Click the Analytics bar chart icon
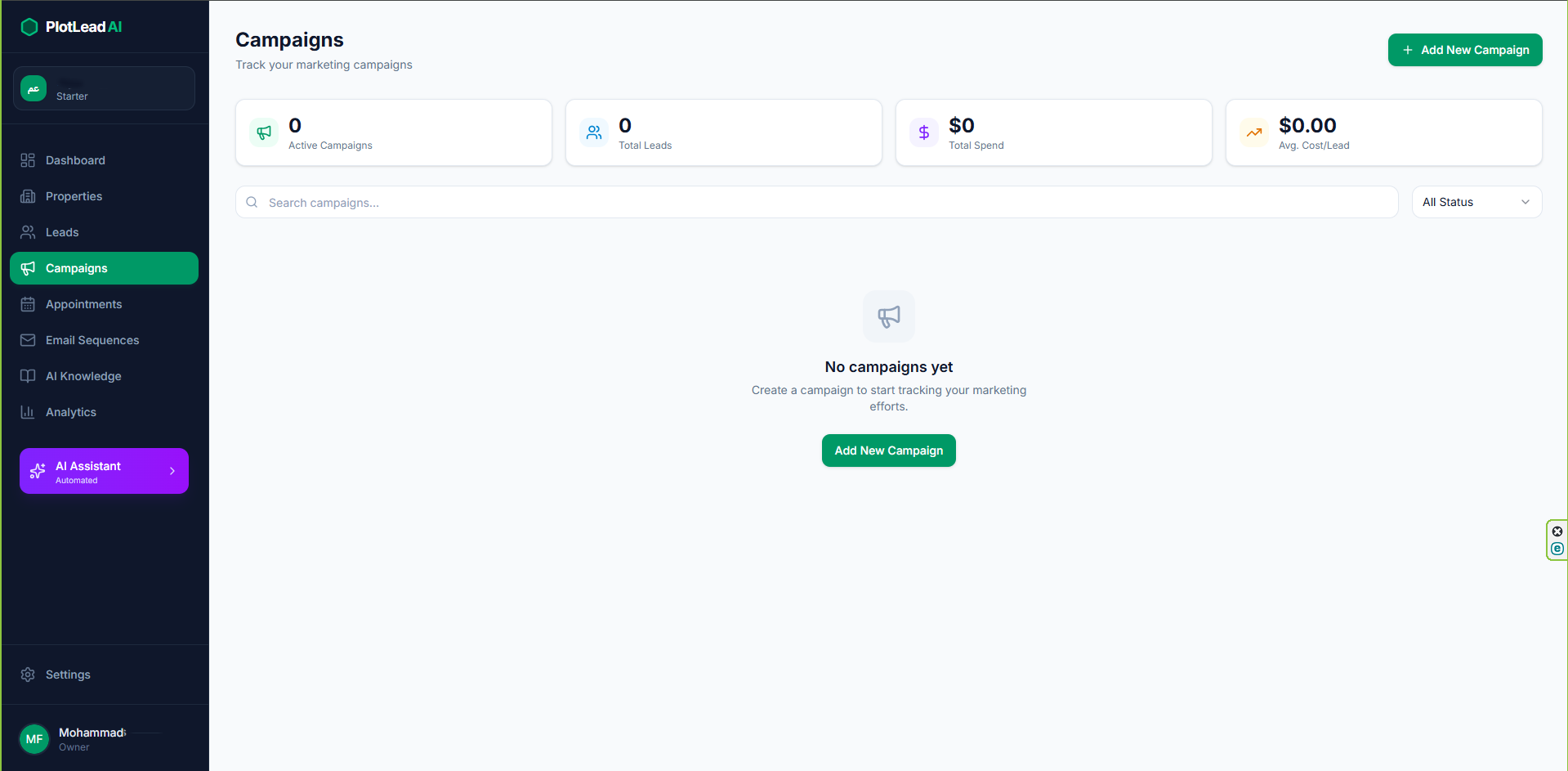Viewport: 1568px width, 771px height. 28,412
